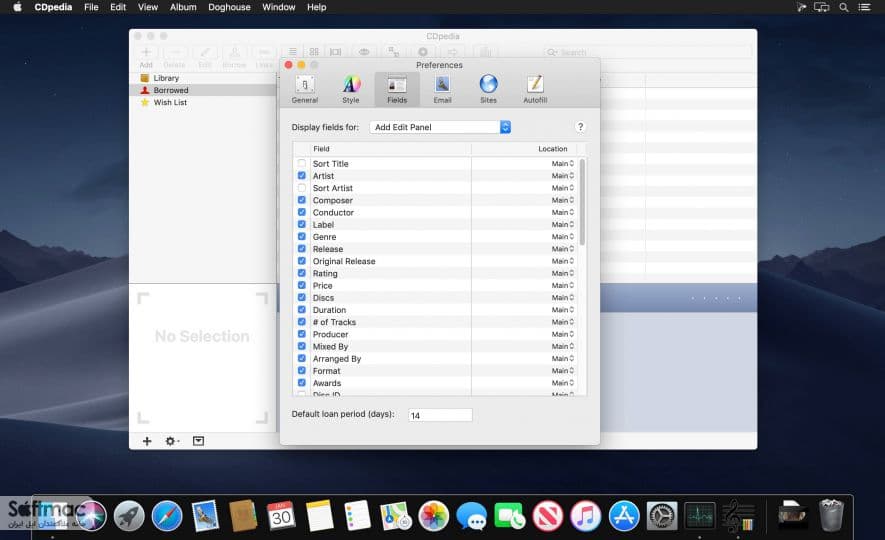
Task: Open iTunes from the Dock
Action: pyautogui.click(x=586, y=515)
